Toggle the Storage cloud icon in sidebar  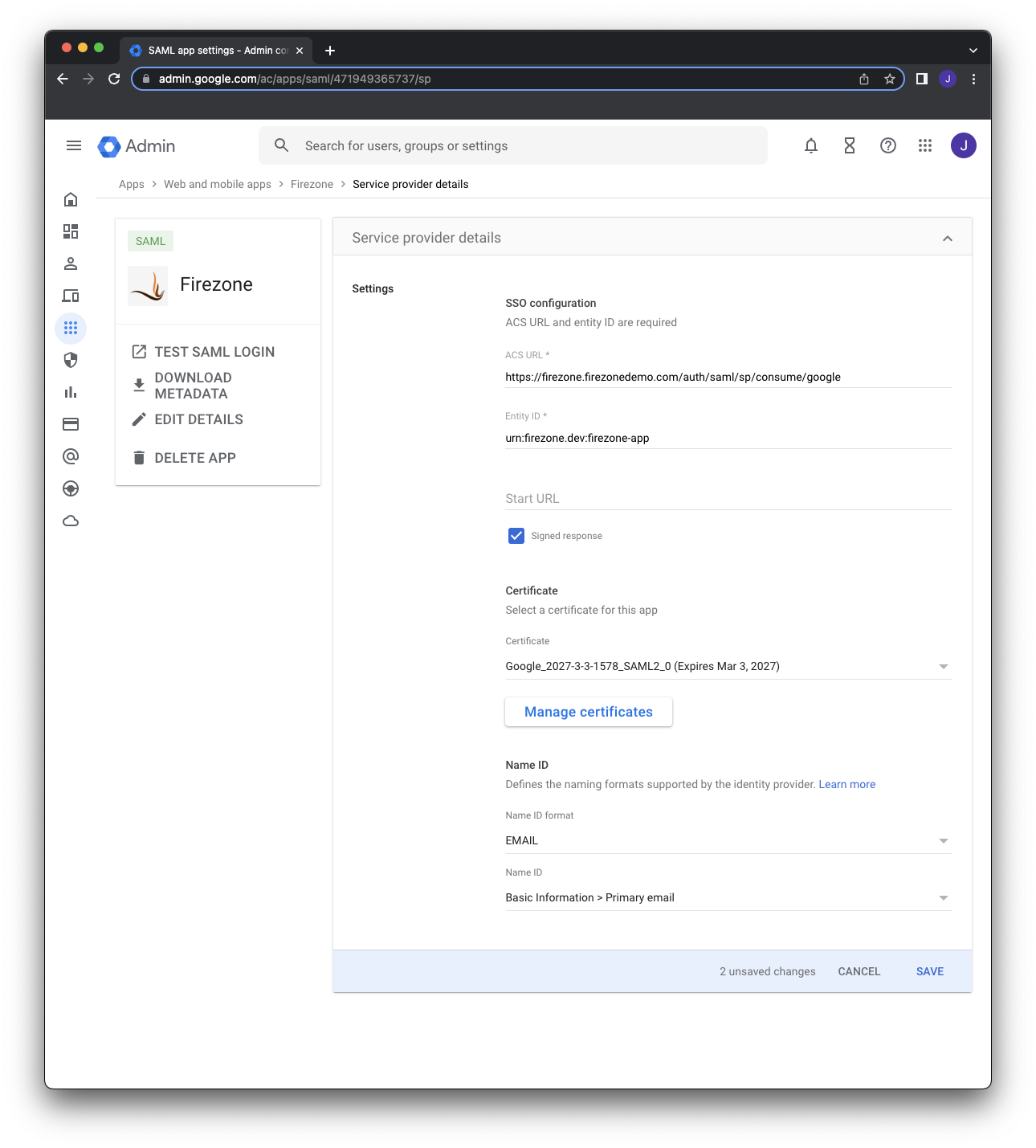pyautogui.click(x=71, y=521)
